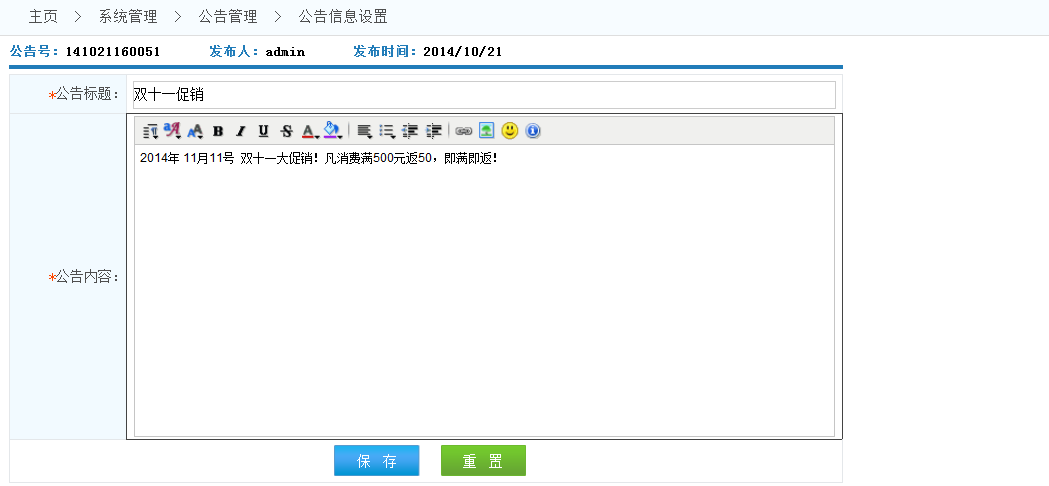The width and height of the screenshot is (1049, 486).
Task: Toggle italic formatting
Action: [240, 131]
